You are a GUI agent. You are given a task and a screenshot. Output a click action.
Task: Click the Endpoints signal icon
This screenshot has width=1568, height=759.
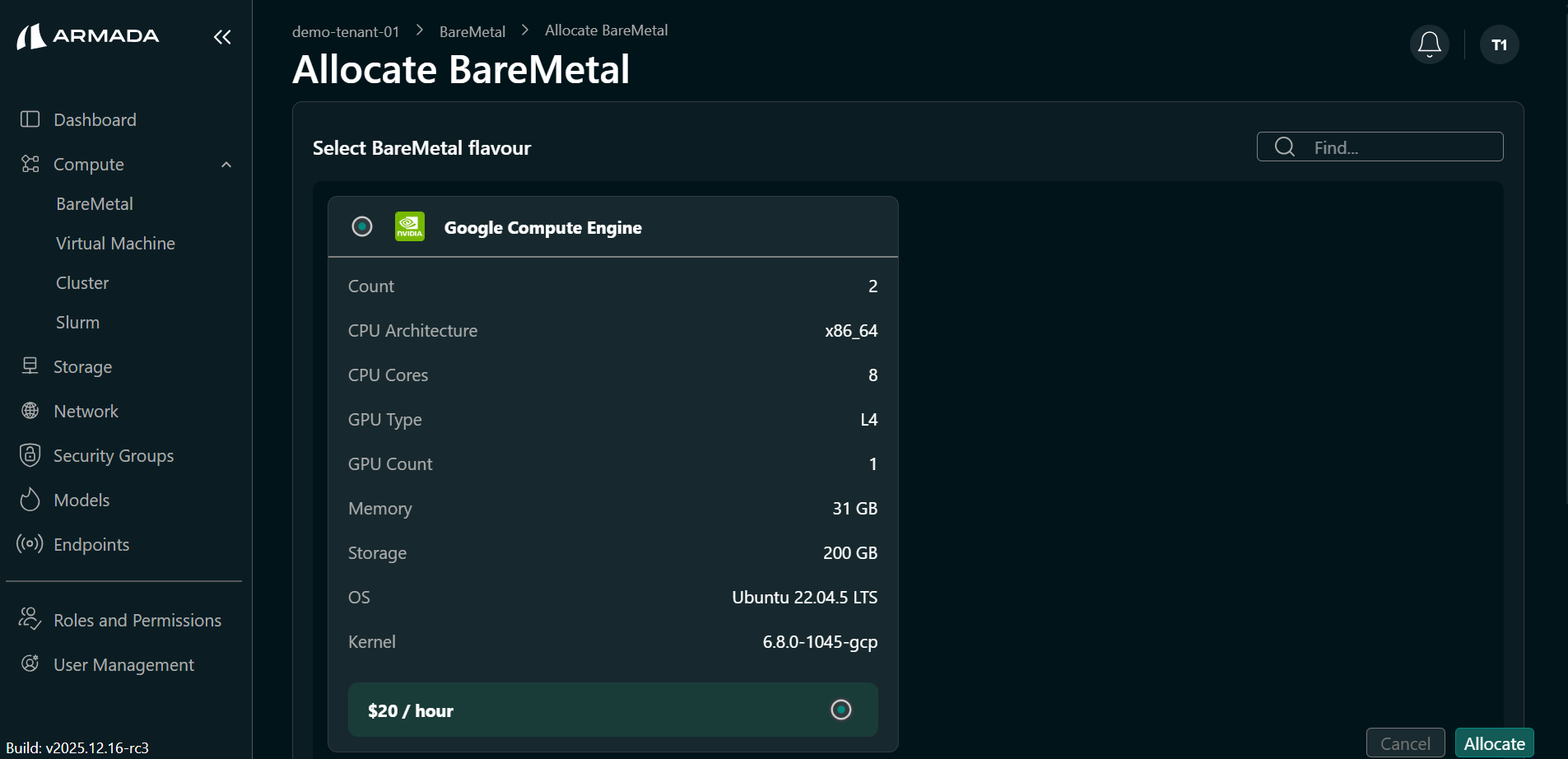[x=30, y=543]
